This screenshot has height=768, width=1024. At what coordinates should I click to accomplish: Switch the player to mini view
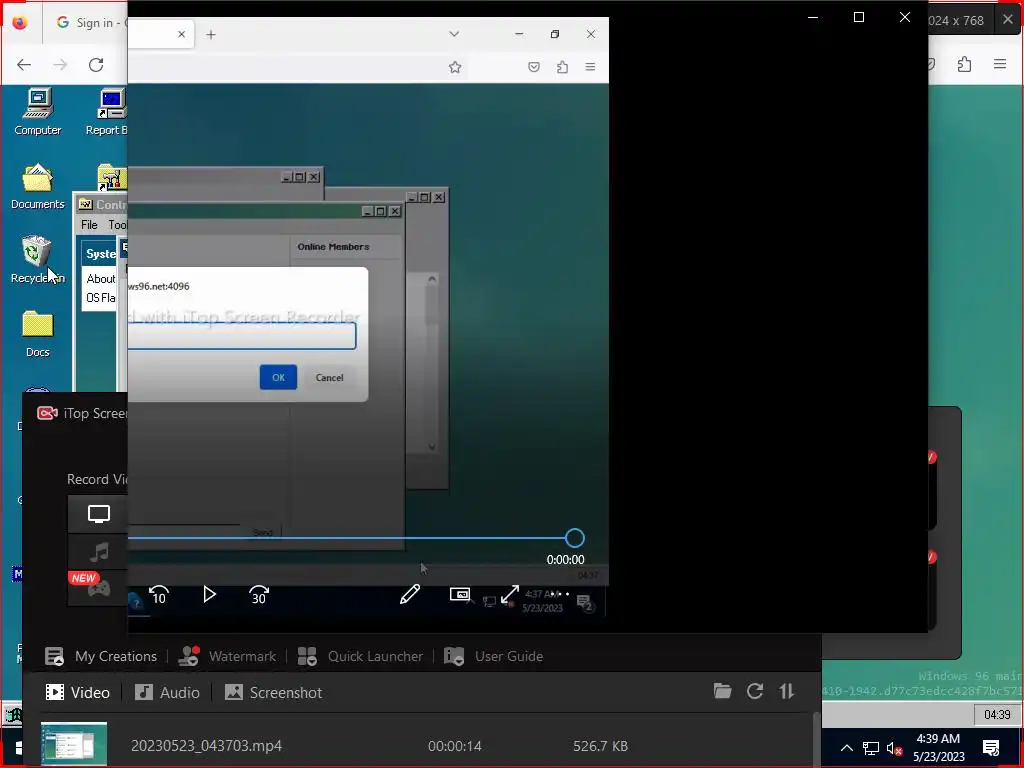460,594
